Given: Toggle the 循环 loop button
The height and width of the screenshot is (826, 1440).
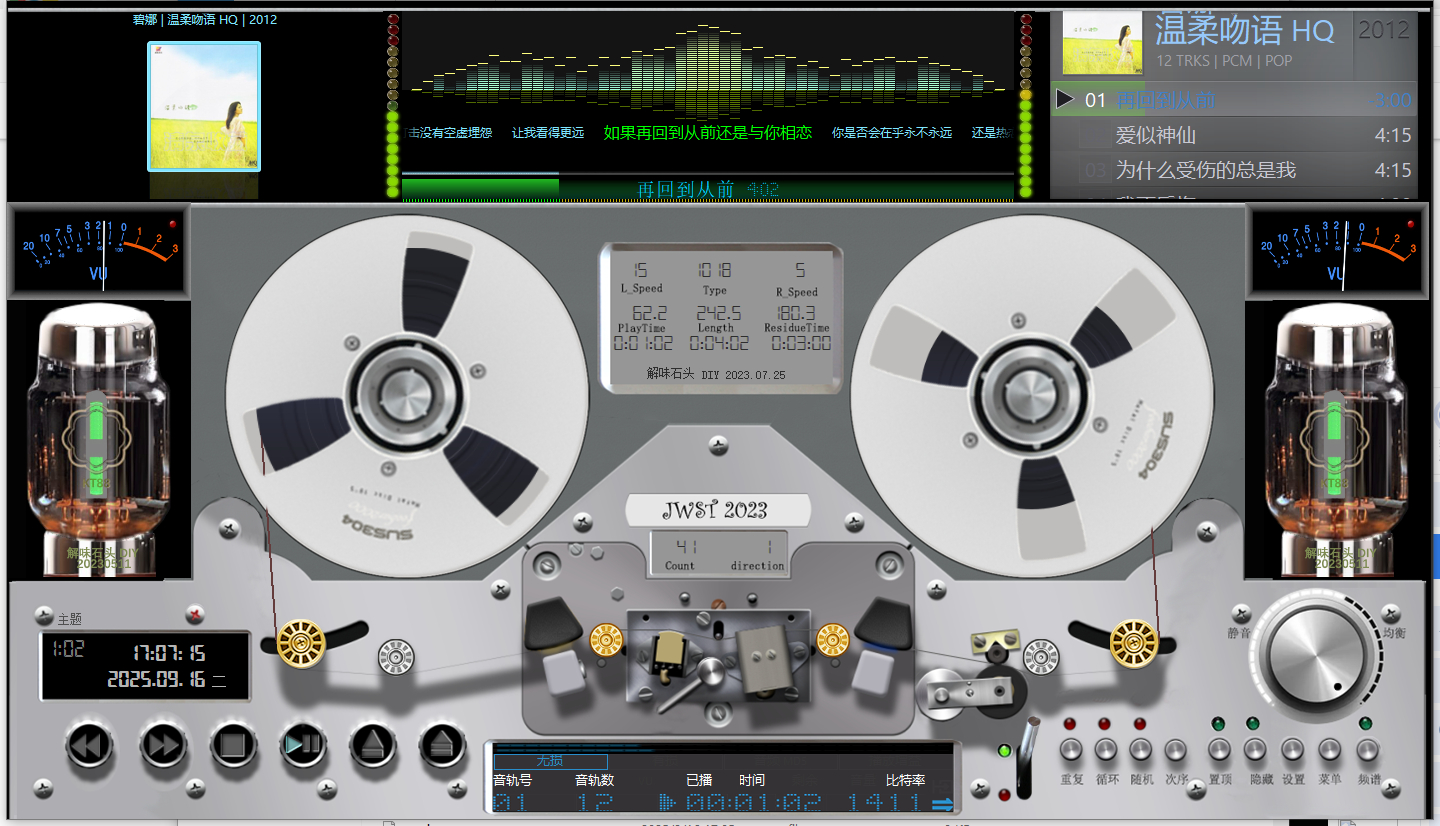Looking at the screenshot, I should pos(1105,750).
